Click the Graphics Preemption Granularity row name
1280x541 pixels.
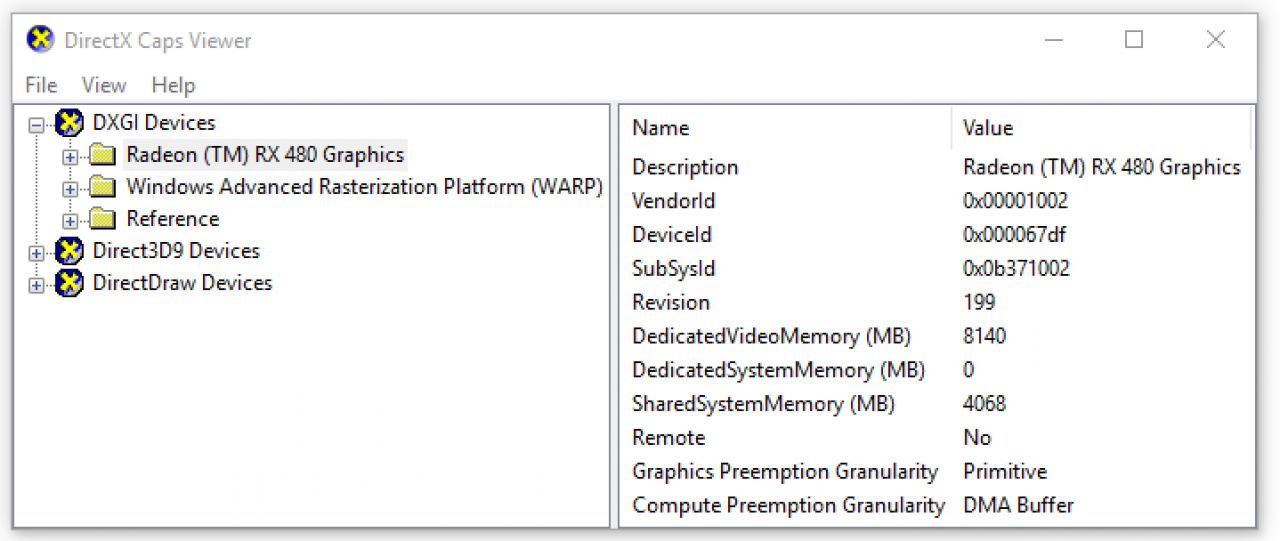click(x=785, y=472)
